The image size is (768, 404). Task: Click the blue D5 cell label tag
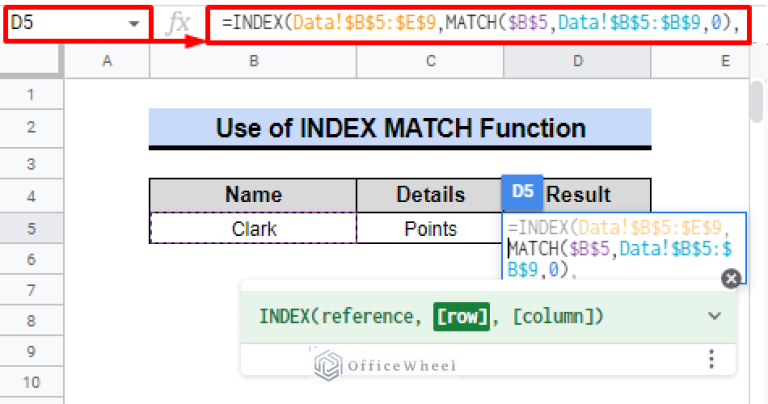522,191
